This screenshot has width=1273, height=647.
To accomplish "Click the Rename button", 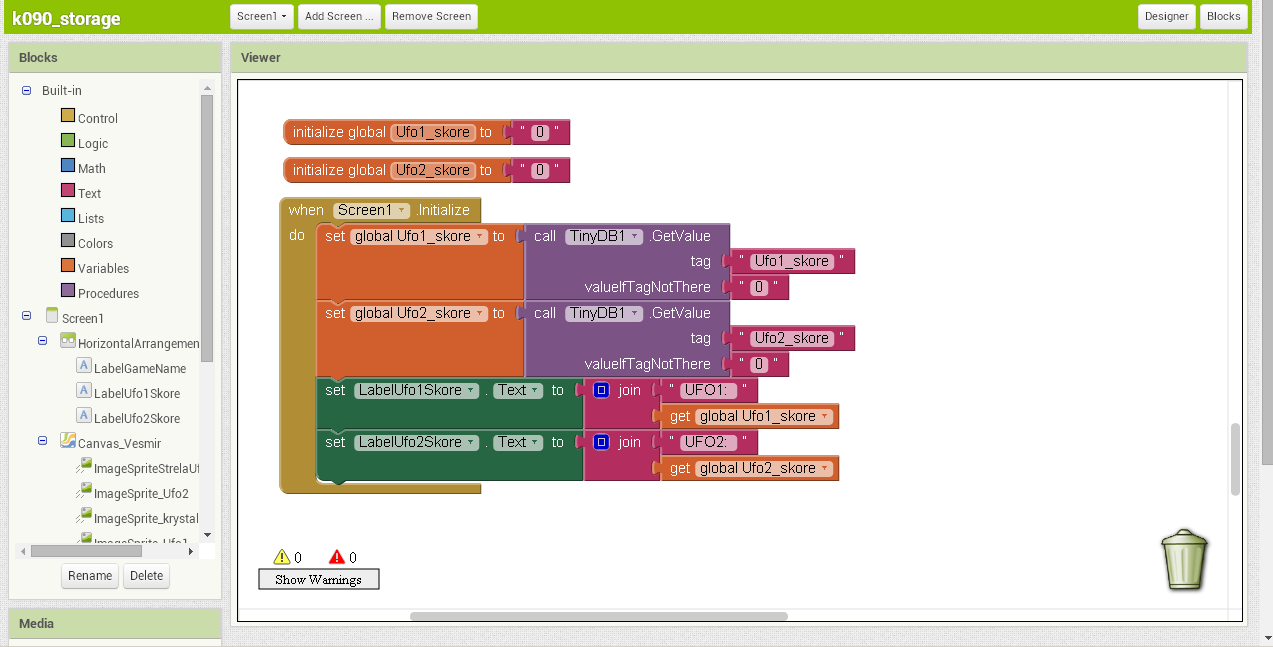I will pyautogui.click(x=90, y=576).
